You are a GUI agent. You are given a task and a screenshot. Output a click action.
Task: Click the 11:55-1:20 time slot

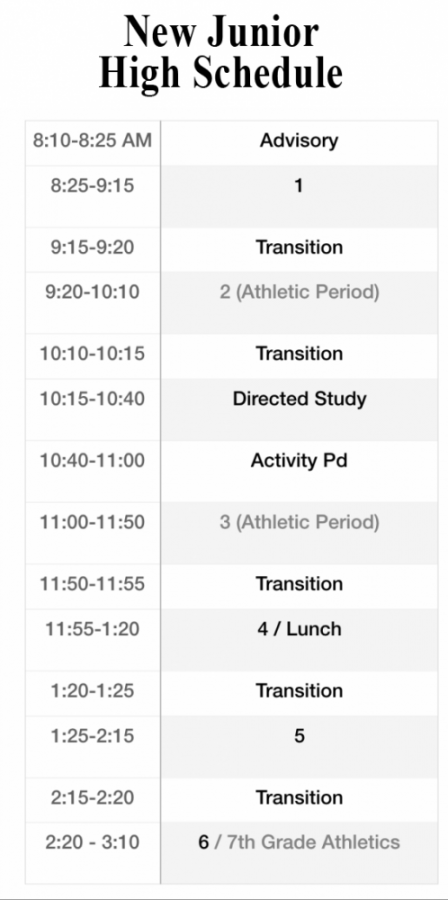[x=92, y=629]
